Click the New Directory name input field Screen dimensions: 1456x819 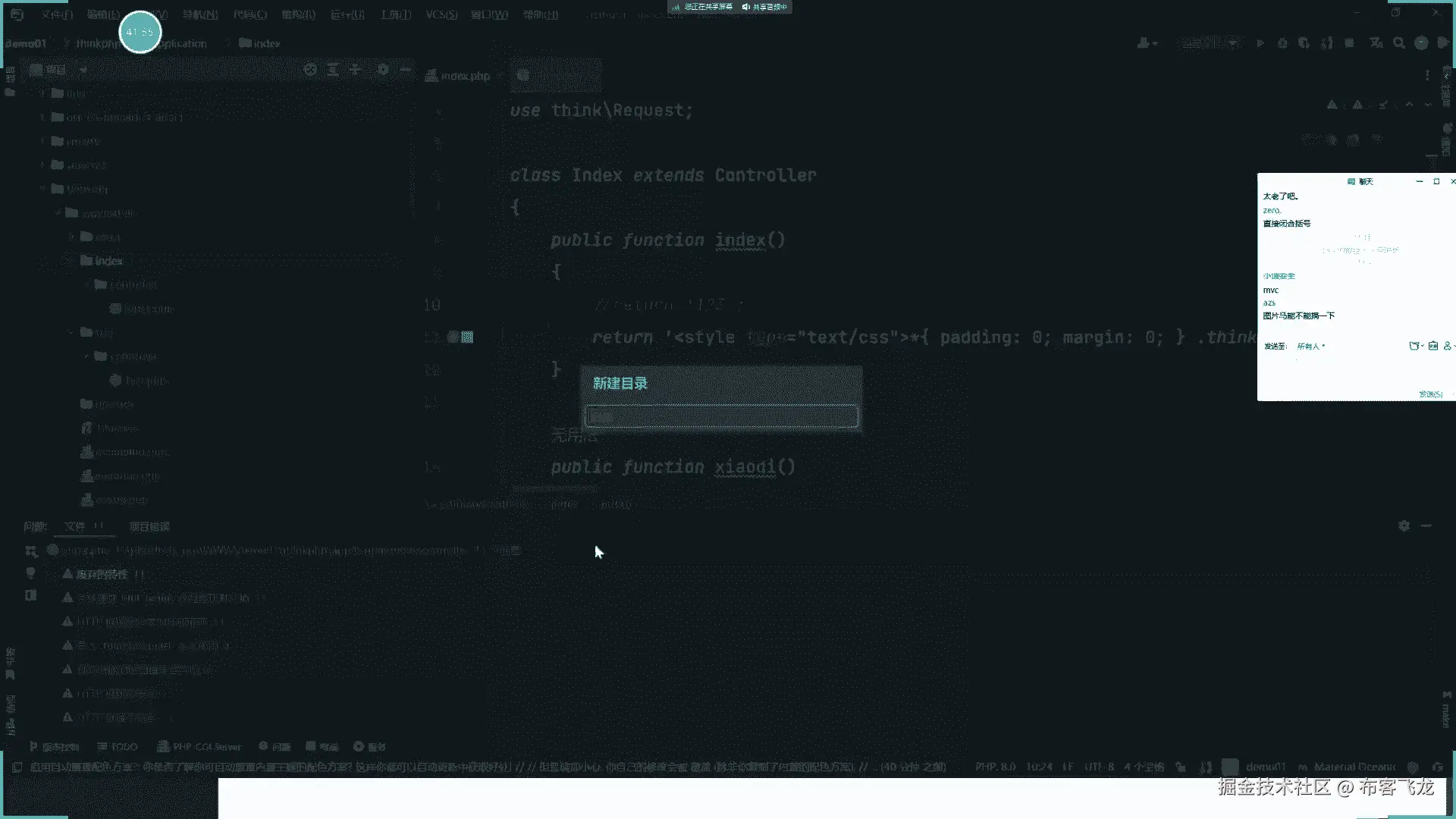pyautogui.click(x=721, y=416)
